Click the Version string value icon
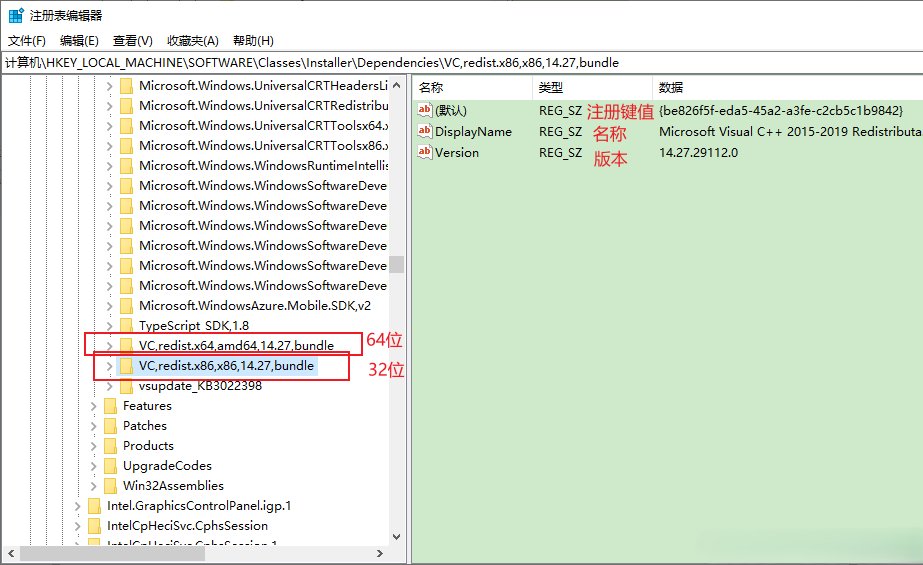The image size is (923, 565). [x=424, y=152]
